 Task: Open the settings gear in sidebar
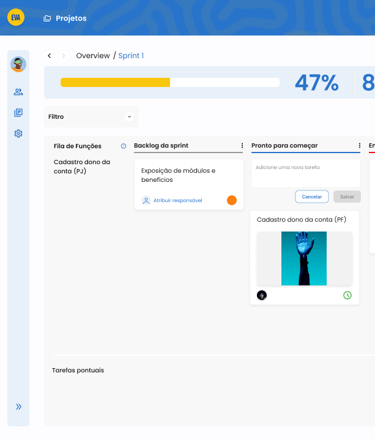click(18, 133)
